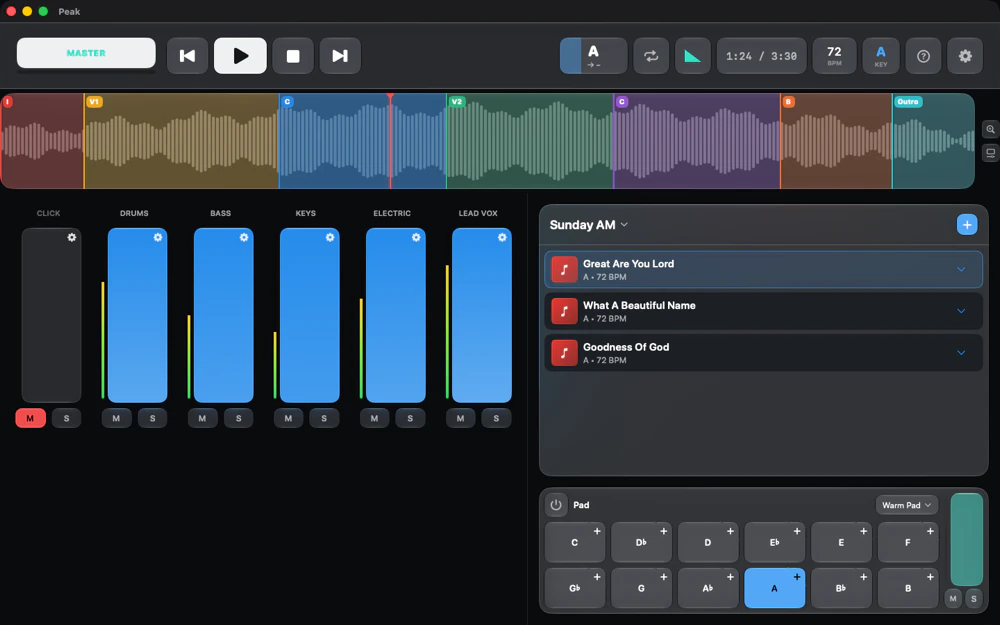Open help via the question mark icon
This screenshot has height=625, width=1000.
coord(923,56)
